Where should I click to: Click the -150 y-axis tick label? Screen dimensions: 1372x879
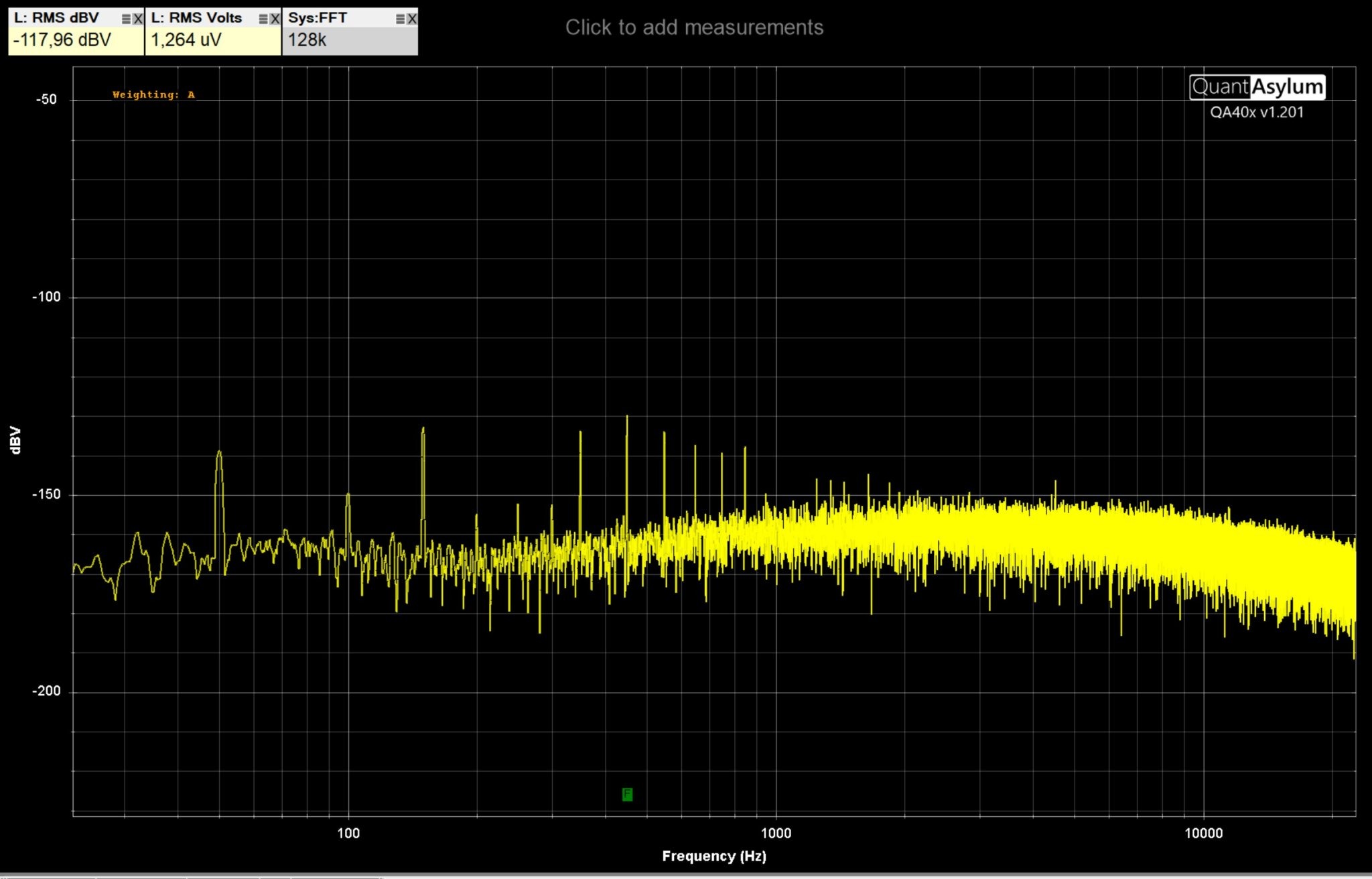pos(46,494)
